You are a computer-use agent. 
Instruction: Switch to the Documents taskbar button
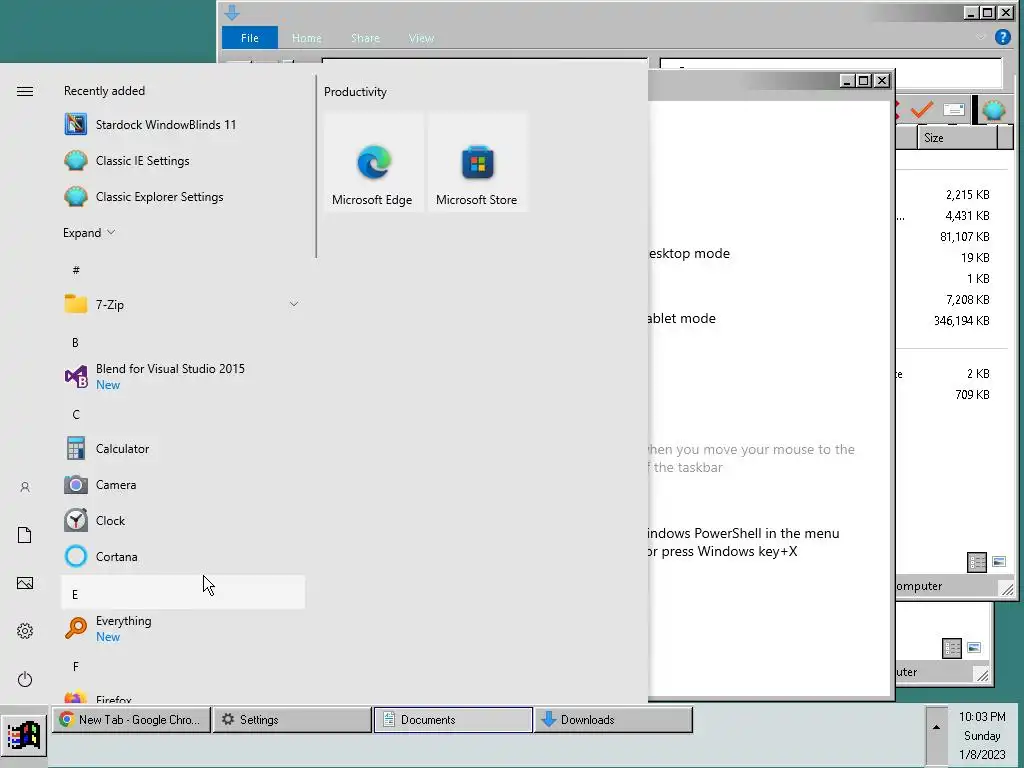[x=453, y=720]
